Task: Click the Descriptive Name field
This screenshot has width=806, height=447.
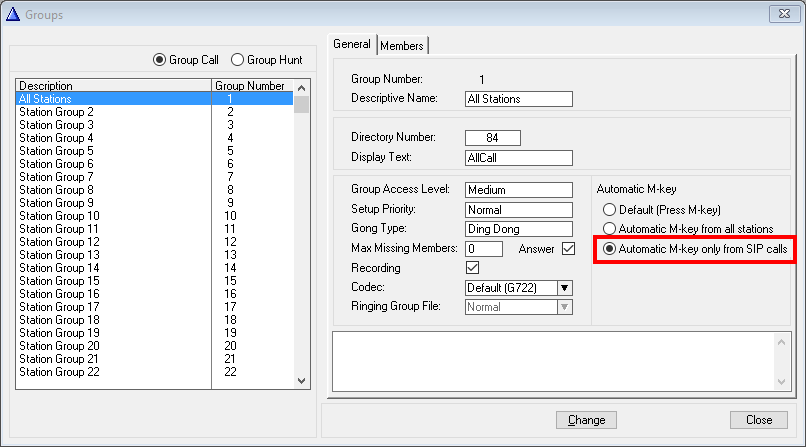Action: pyautogui.click(x=519, y=99)
